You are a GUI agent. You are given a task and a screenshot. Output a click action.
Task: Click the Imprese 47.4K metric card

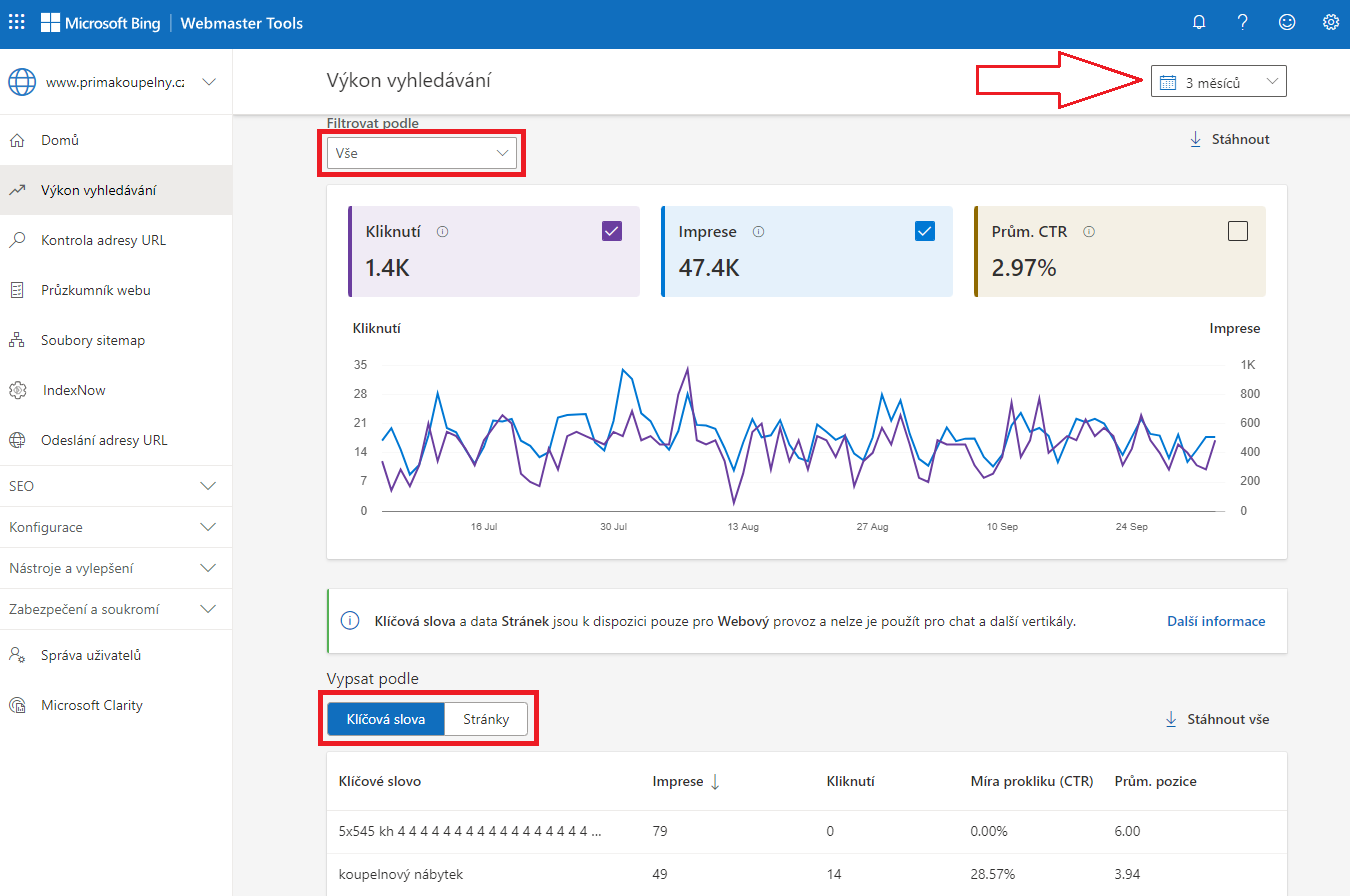coord(807,251)
